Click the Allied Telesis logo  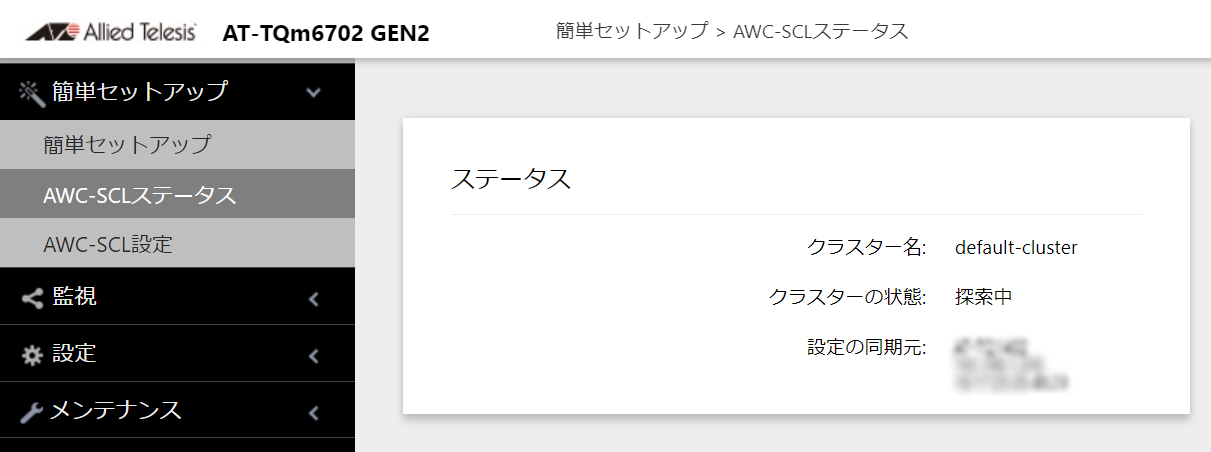click(x=110, y=33)
